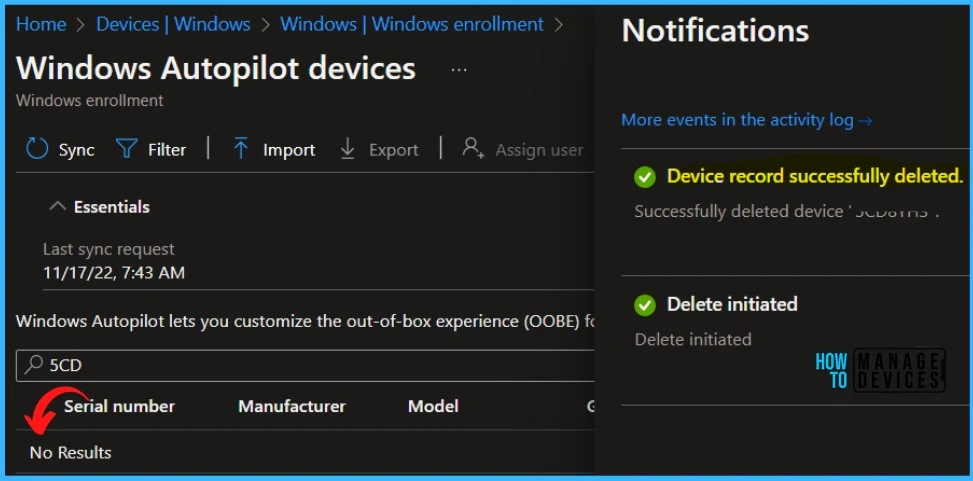The image size is (973, 481).
Task: Click the search magnifier icon
Action: click(32, 365)
